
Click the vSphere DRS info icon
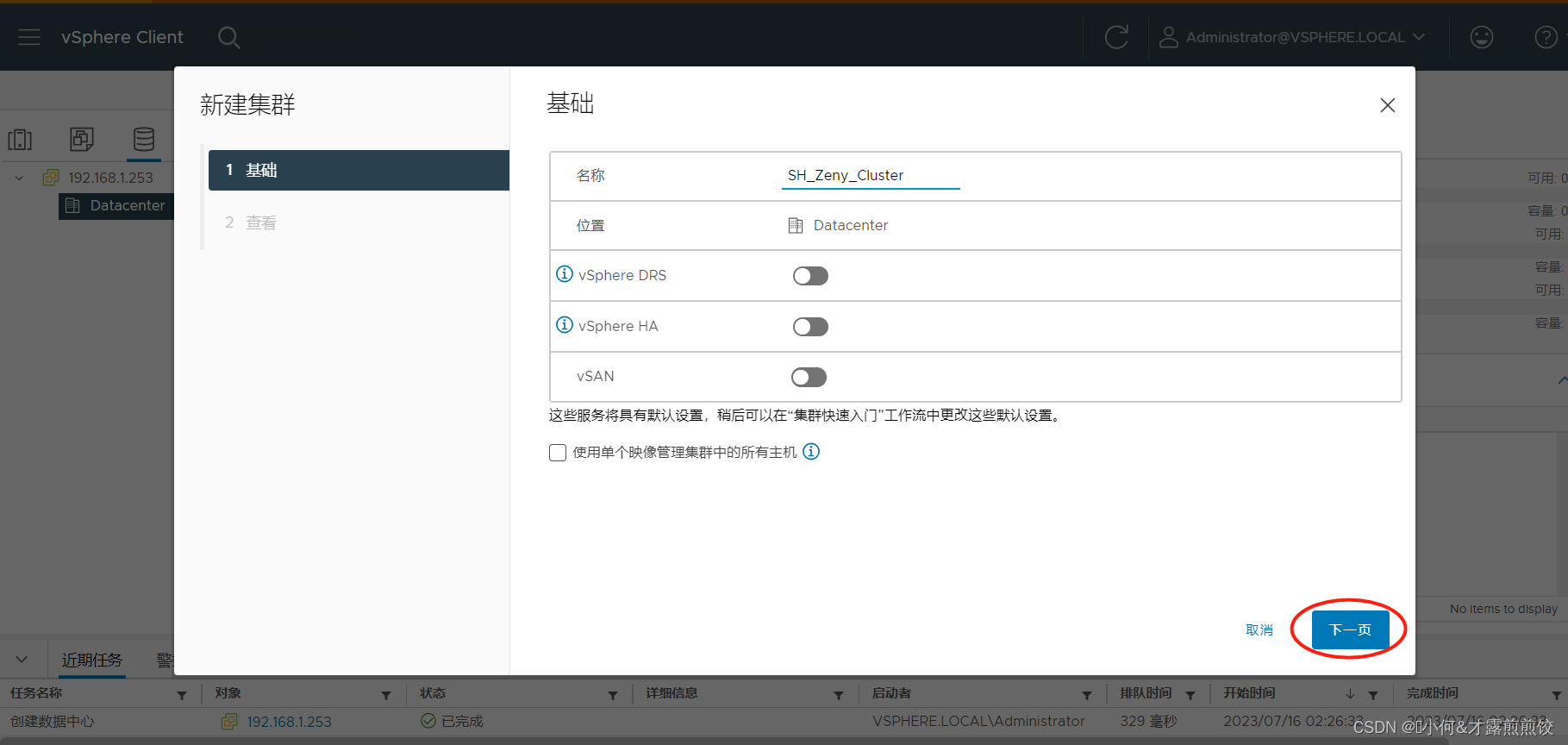pos(565,274)
